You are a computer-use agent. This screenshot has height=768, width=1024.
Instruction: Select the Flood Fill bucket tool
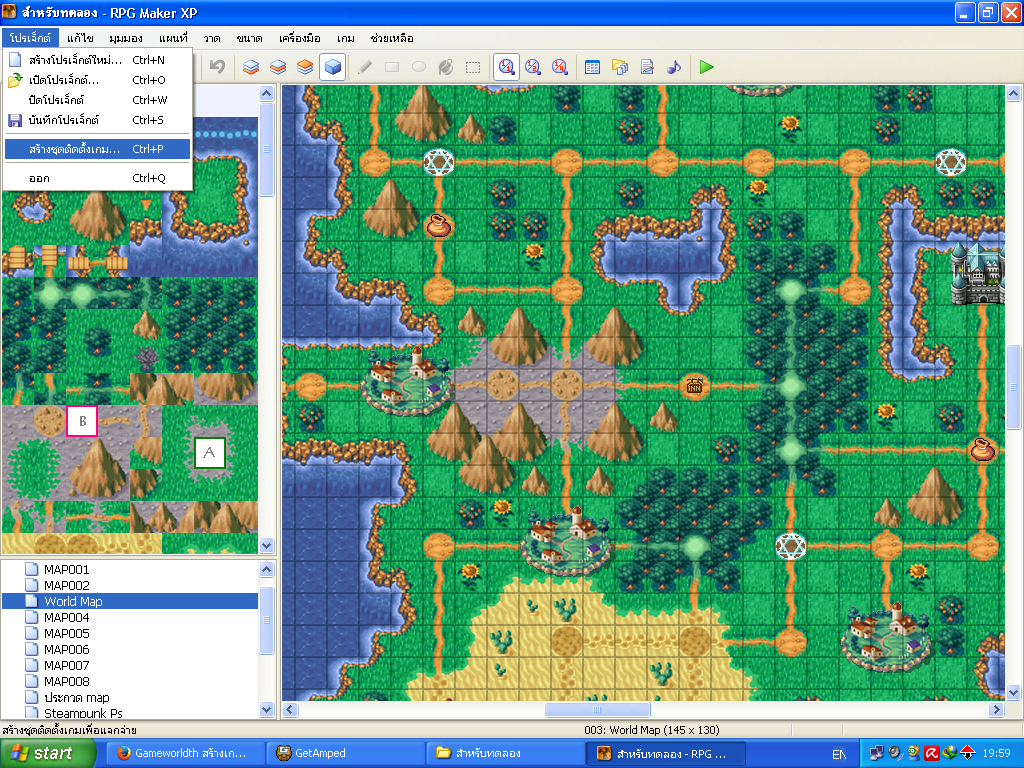click(446, 67)
